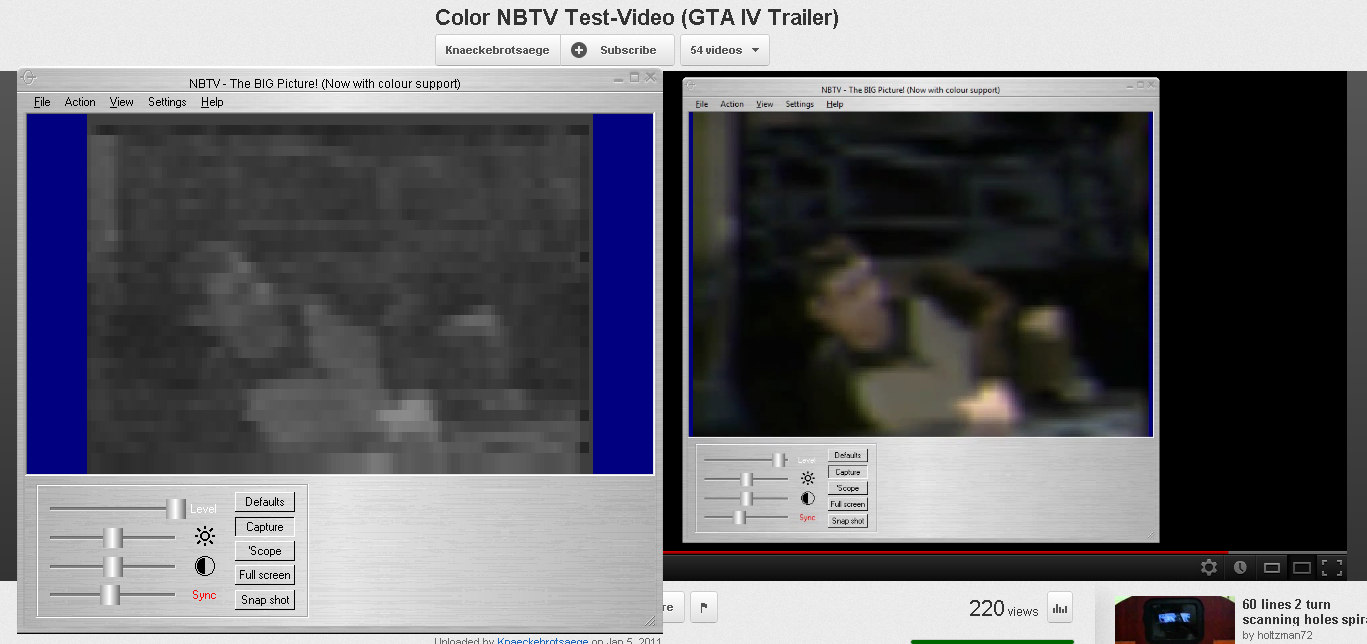The image size is (1367, 644).
Task: Click the Defaults button in NBTV
Action: coord(265,502)
